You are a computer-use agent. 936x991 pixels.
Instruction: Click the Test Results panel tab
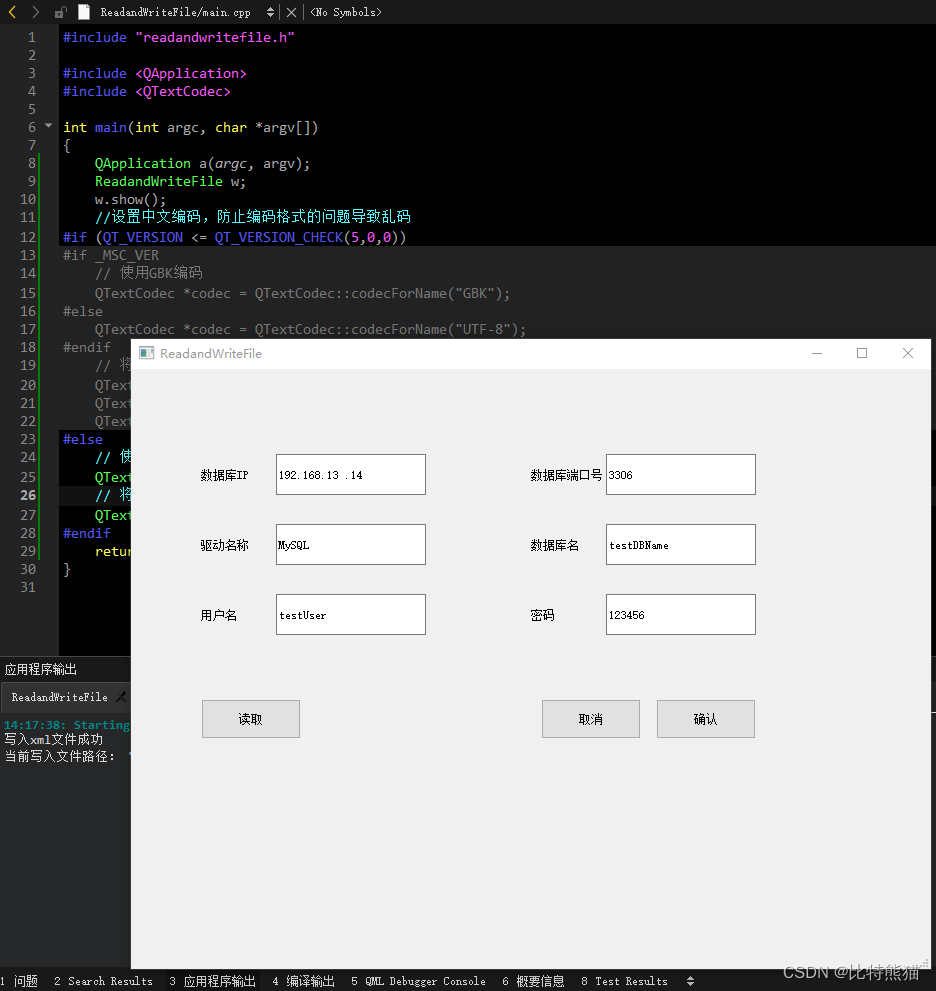coord(625,981)
